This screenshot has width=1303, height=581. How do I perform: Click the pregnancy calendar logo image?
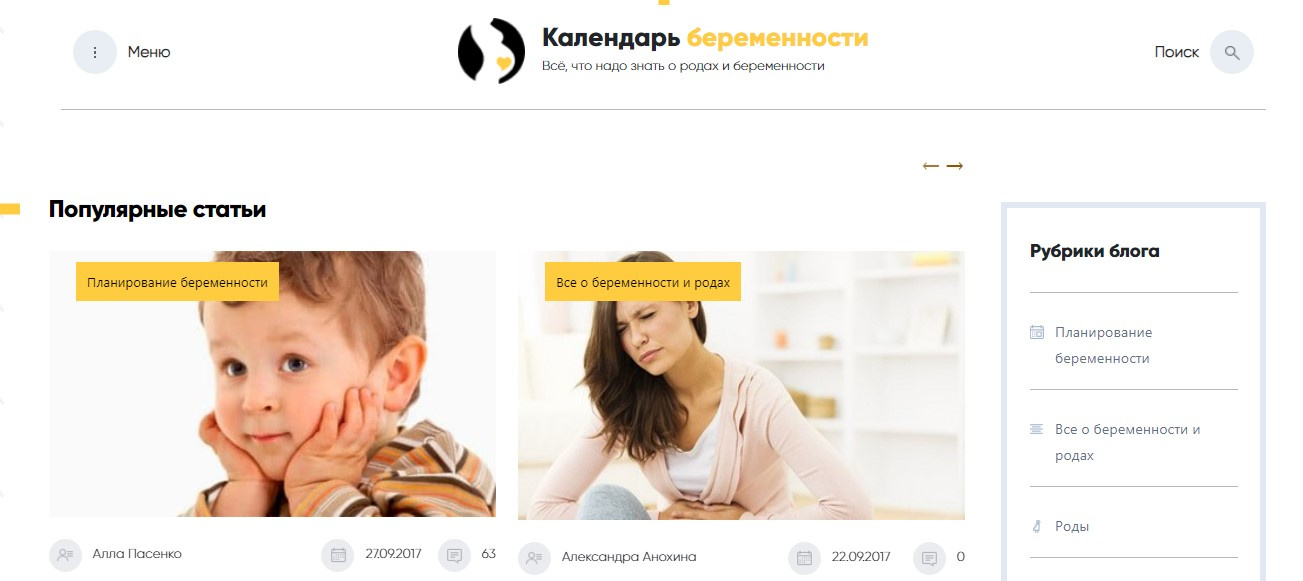[x=492, y=51]
